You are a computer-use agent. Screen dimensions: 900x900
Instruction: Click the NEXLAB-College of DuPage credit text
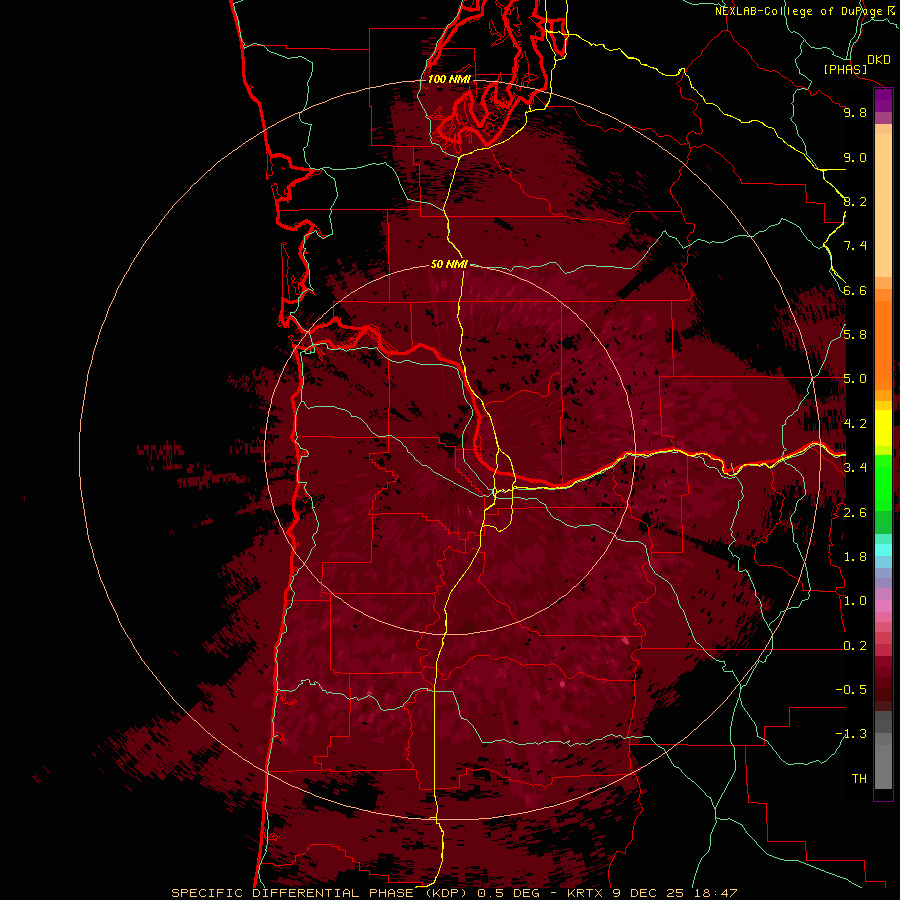tap(798, 11)
